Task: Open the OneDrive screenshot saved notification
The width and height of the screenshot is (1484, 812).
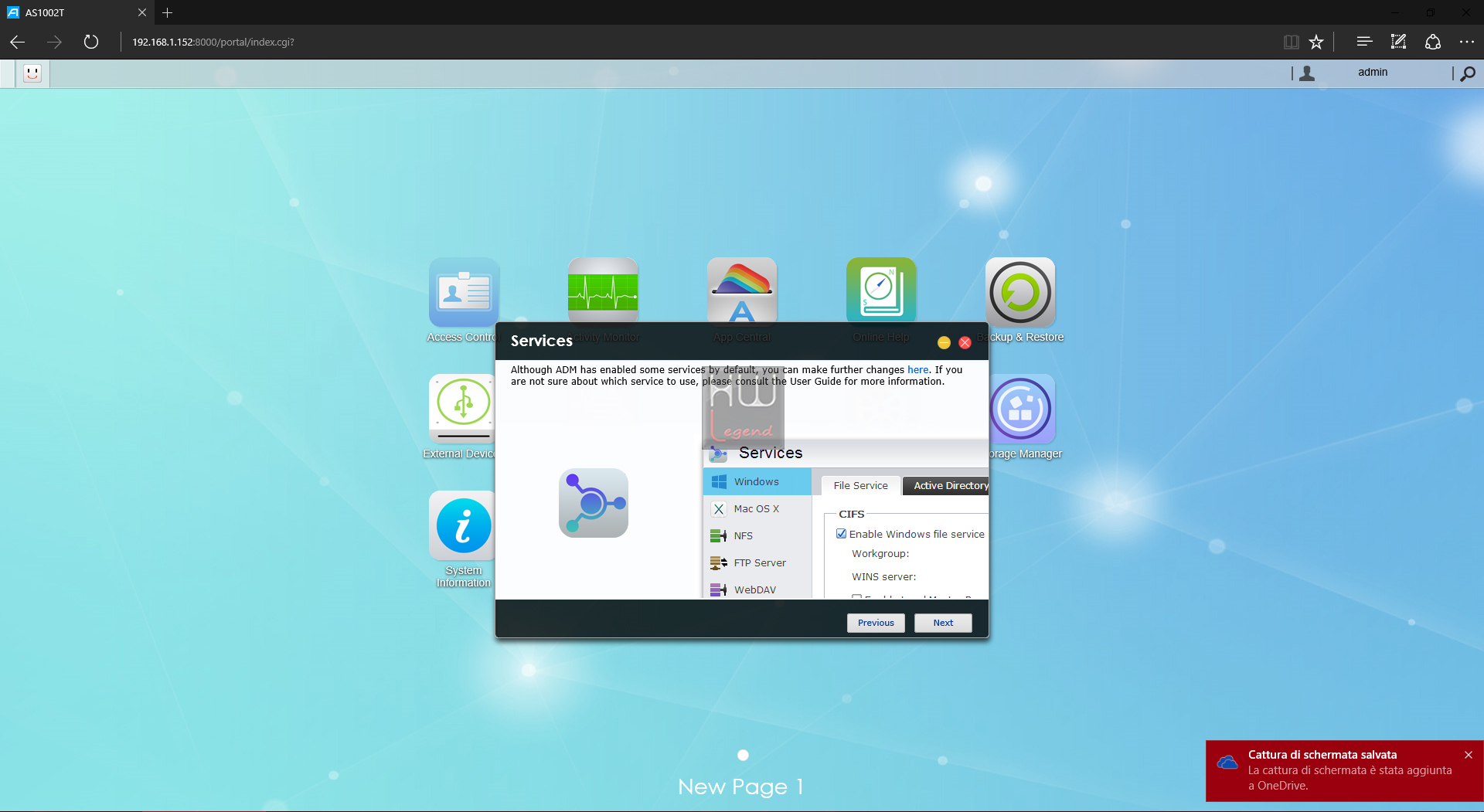Action: point(1344,770)
